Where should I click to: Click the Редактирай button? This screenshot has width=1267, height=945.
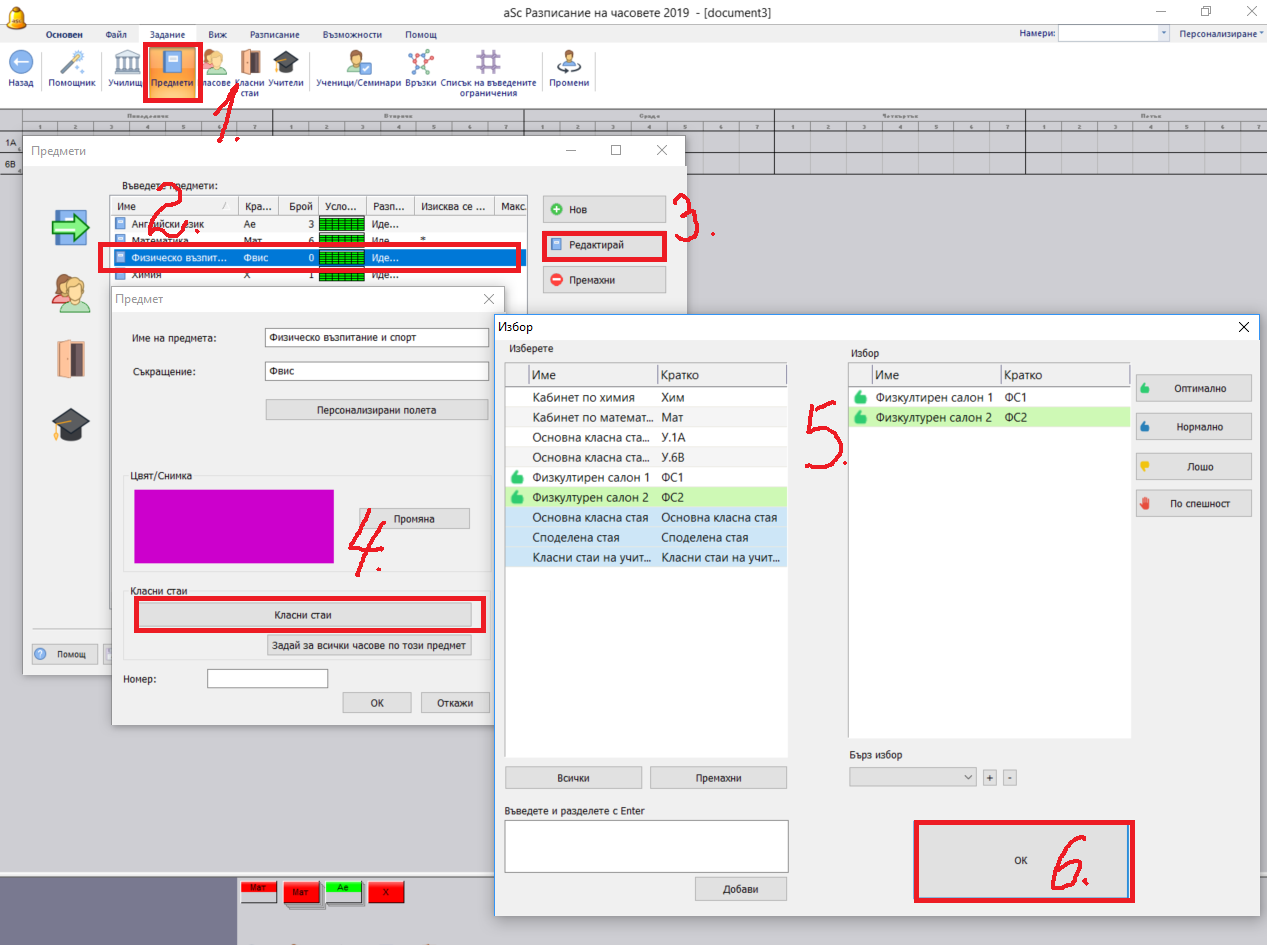[x=604, y=245]
